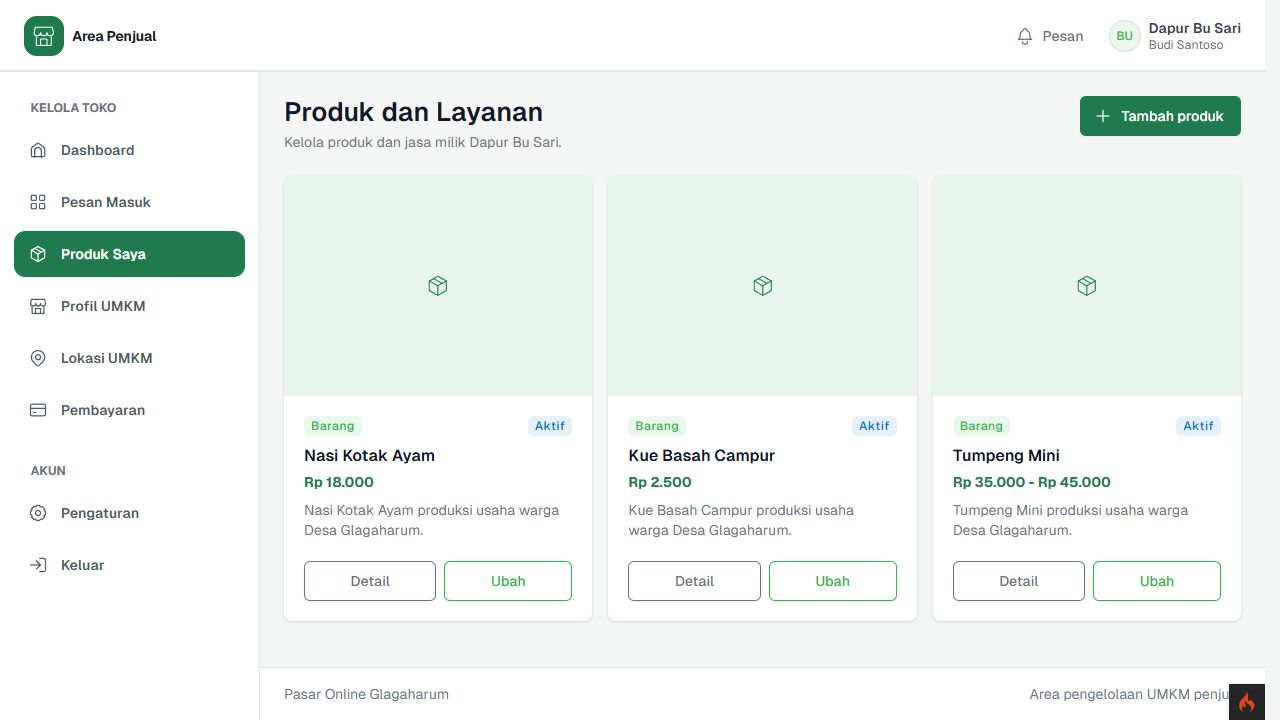1280x720 pixels.
Task: Click the plus icon on Tambah produk
Action: [1103, 116]
